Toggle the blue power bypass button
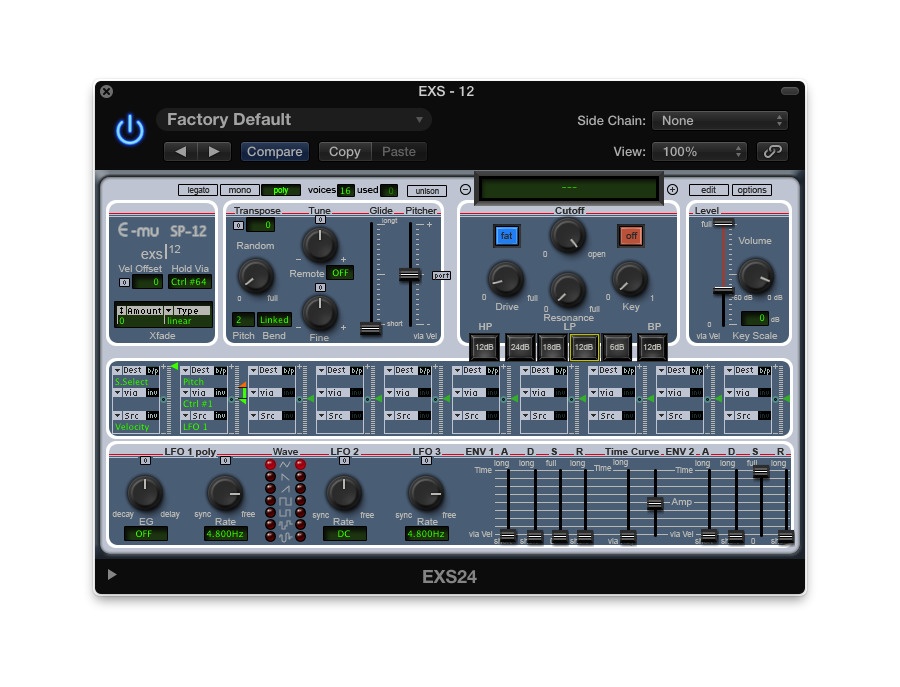 (130, 130)
